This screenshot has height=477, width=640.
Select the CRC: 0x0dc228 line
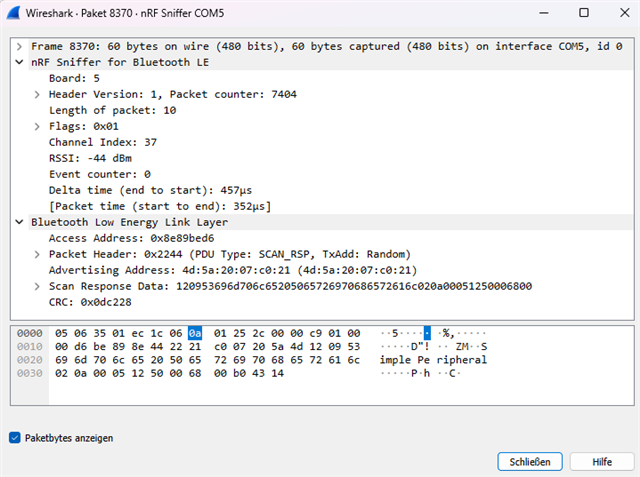coord(90,302)
